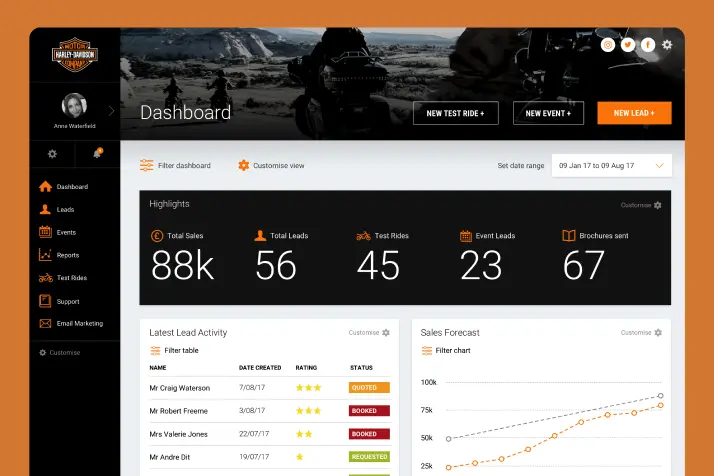Go to Dashboard in the sidebar
The image size is (714, 476).
coord(72,187)
